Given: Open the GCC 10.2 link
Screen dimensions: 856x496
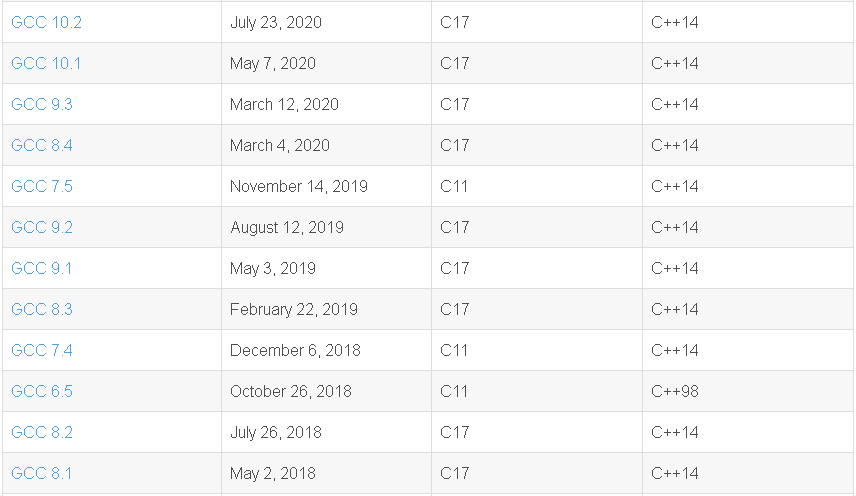Looking at the screenshot, I should tap(46, 22).
